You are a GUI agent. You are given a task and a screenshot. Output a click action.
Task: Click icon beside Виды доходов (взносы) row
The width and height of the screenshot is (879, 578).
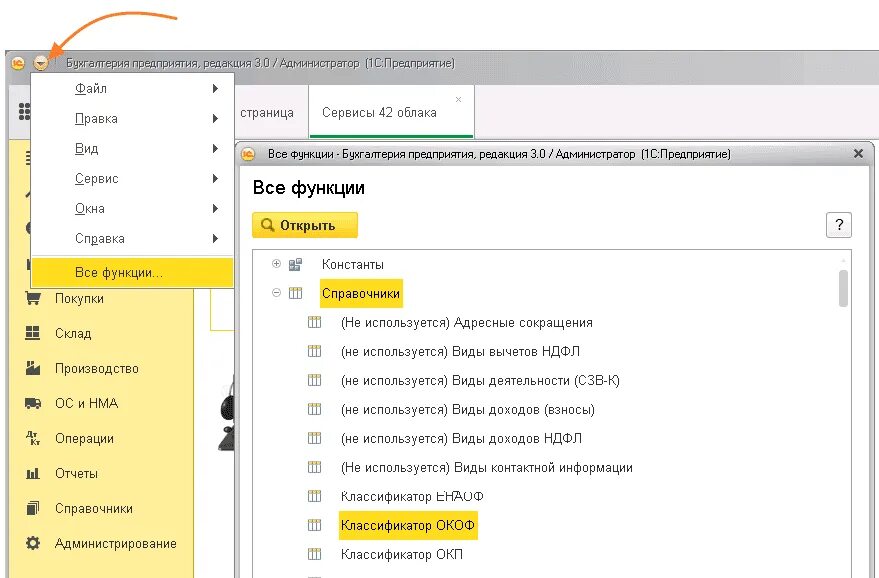(x=314, y=409)
